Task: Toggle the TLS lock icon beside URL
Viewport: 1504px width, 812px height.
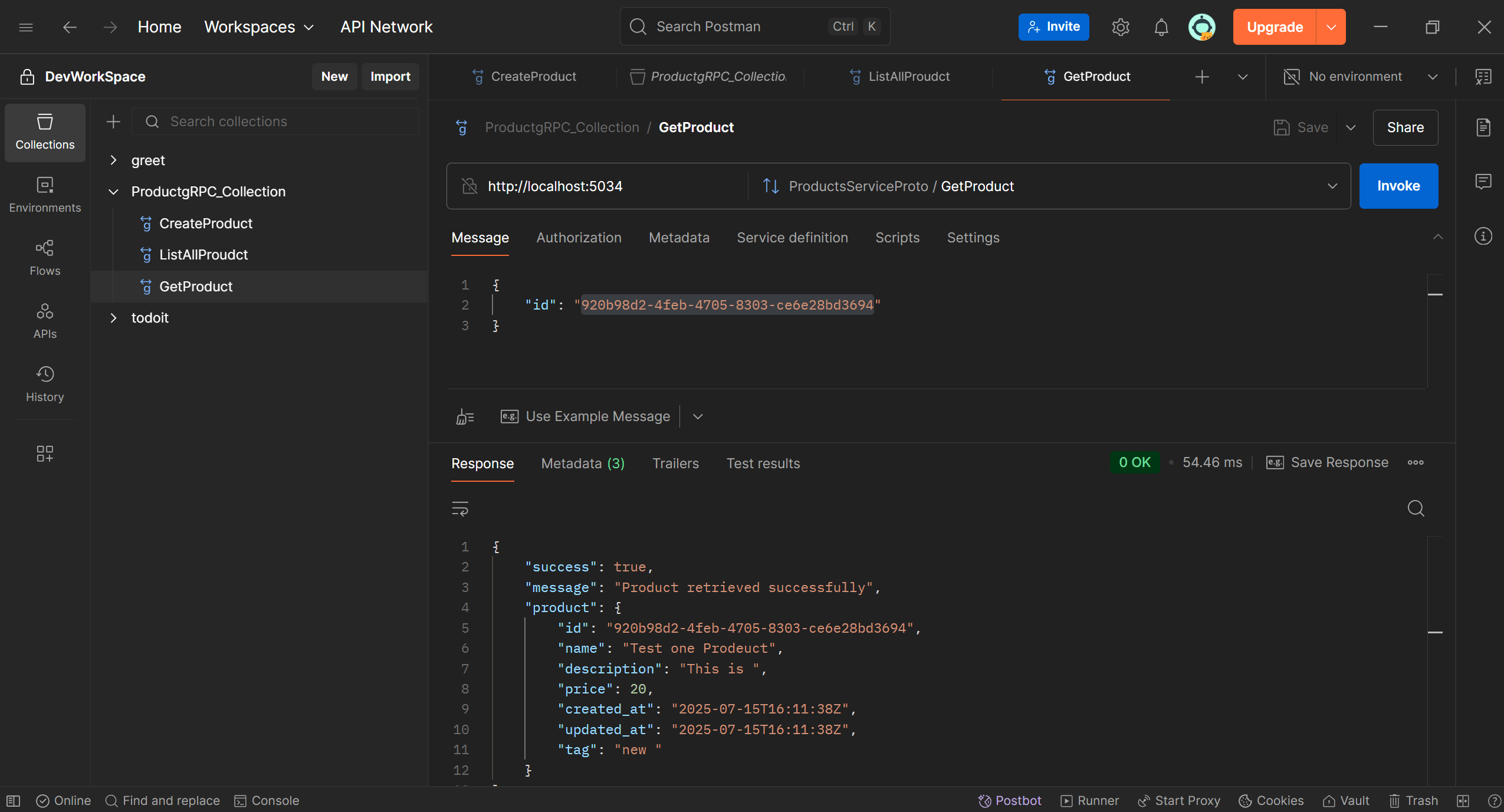Action: tap(469, 186)
